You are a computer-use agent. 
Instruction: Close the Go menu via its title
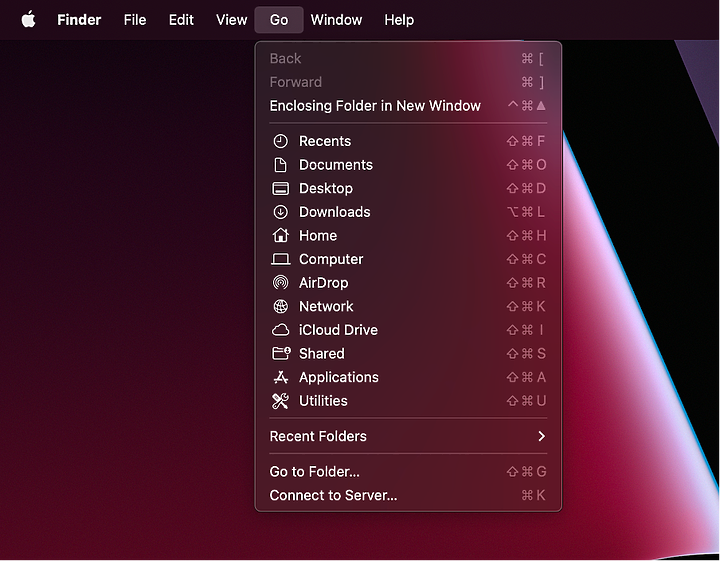(279, 20)
